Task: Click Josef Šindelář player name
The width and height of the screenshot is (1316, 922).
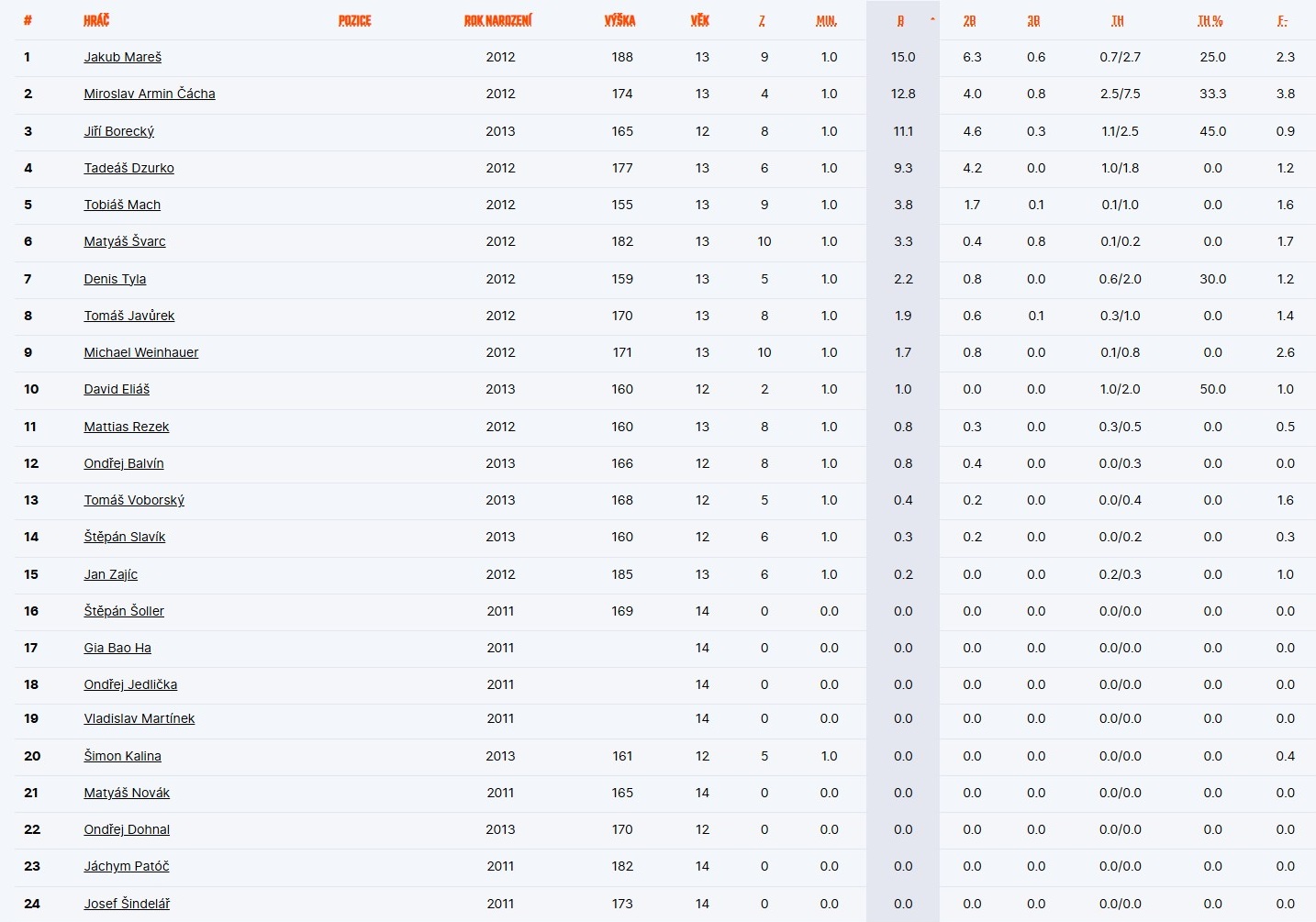Action: pyautogui.click(x=127, y=904)
